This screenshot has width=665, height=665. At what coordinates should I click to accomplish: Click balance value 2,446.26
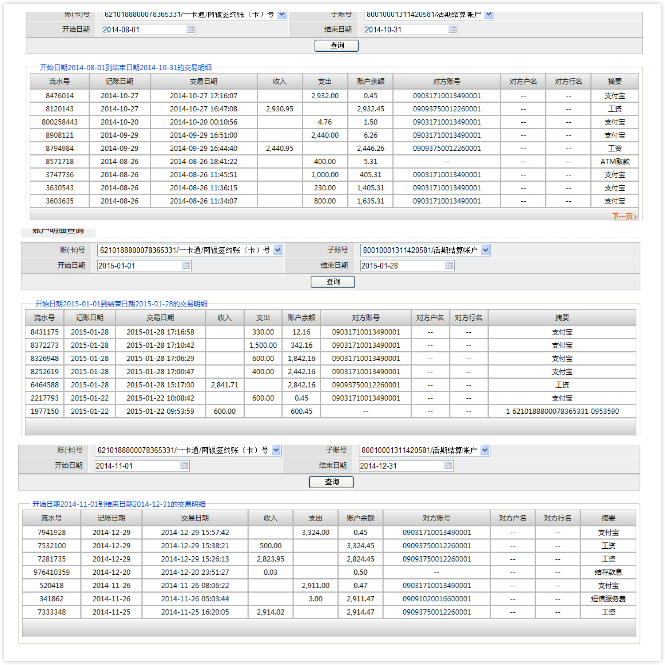point(370,148)
